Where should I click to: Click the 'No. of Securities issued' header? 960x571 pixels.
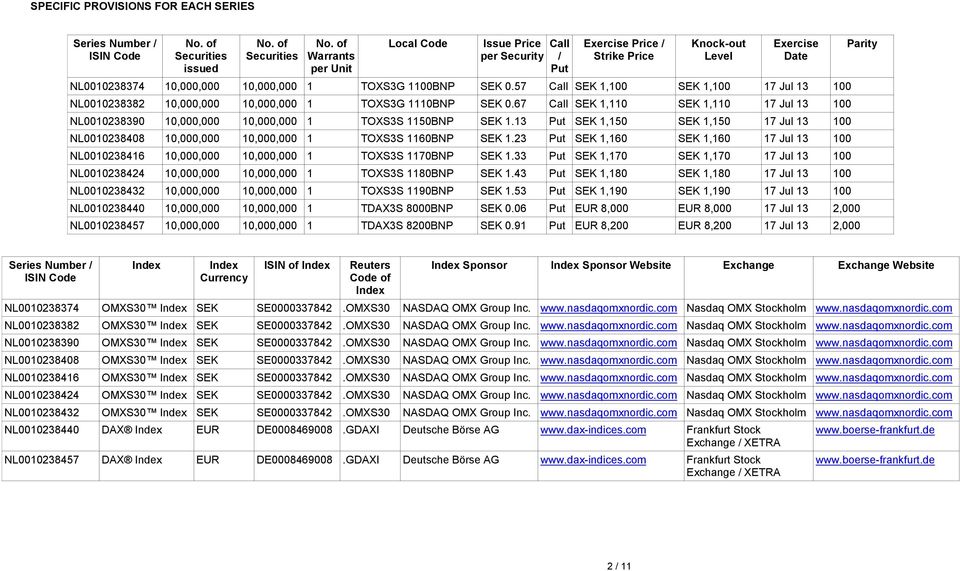click(x=201, y=56)
